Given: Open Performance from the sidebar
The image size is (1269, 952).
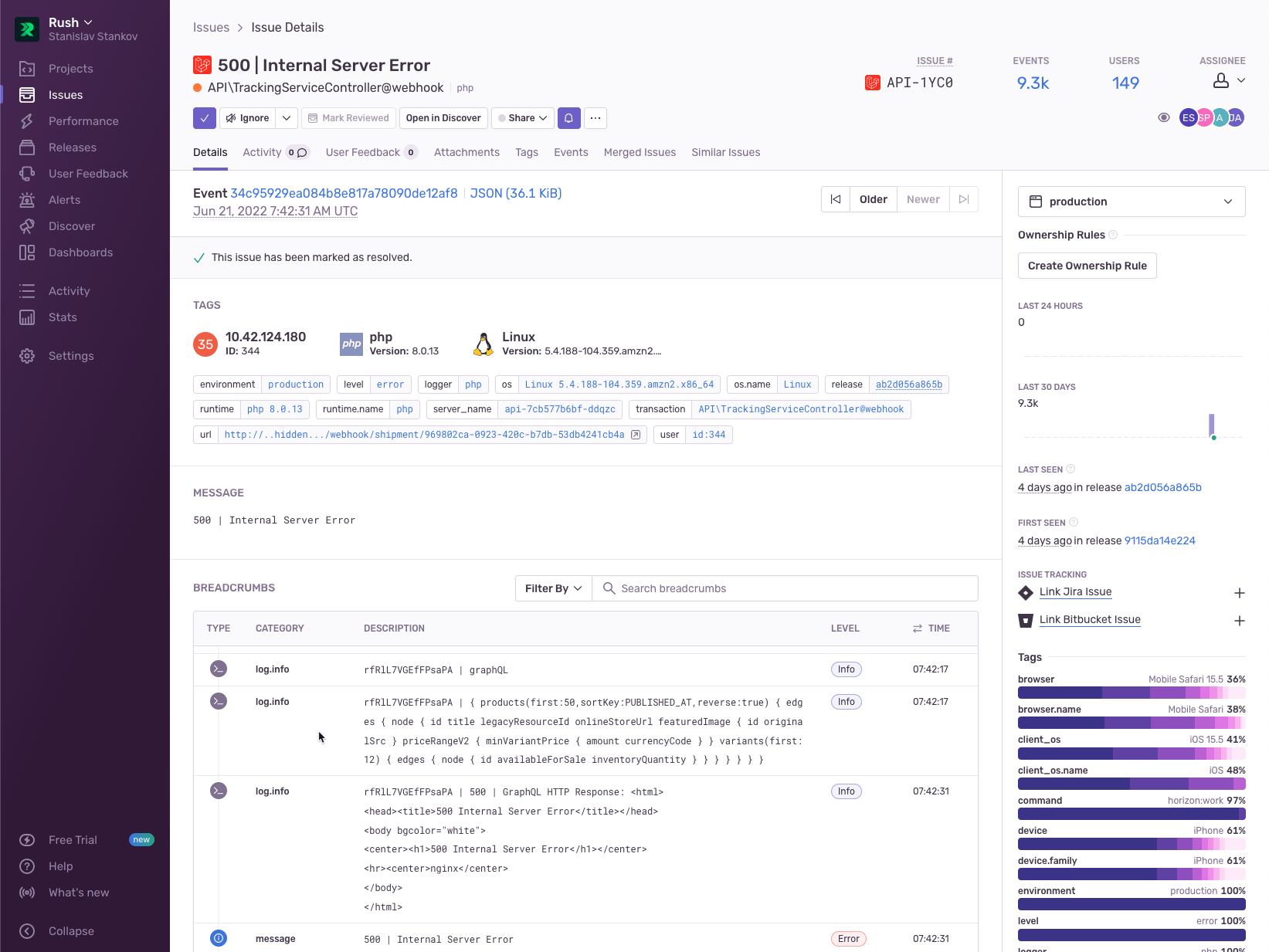Looking at the screenshot, I should (83, 121).
